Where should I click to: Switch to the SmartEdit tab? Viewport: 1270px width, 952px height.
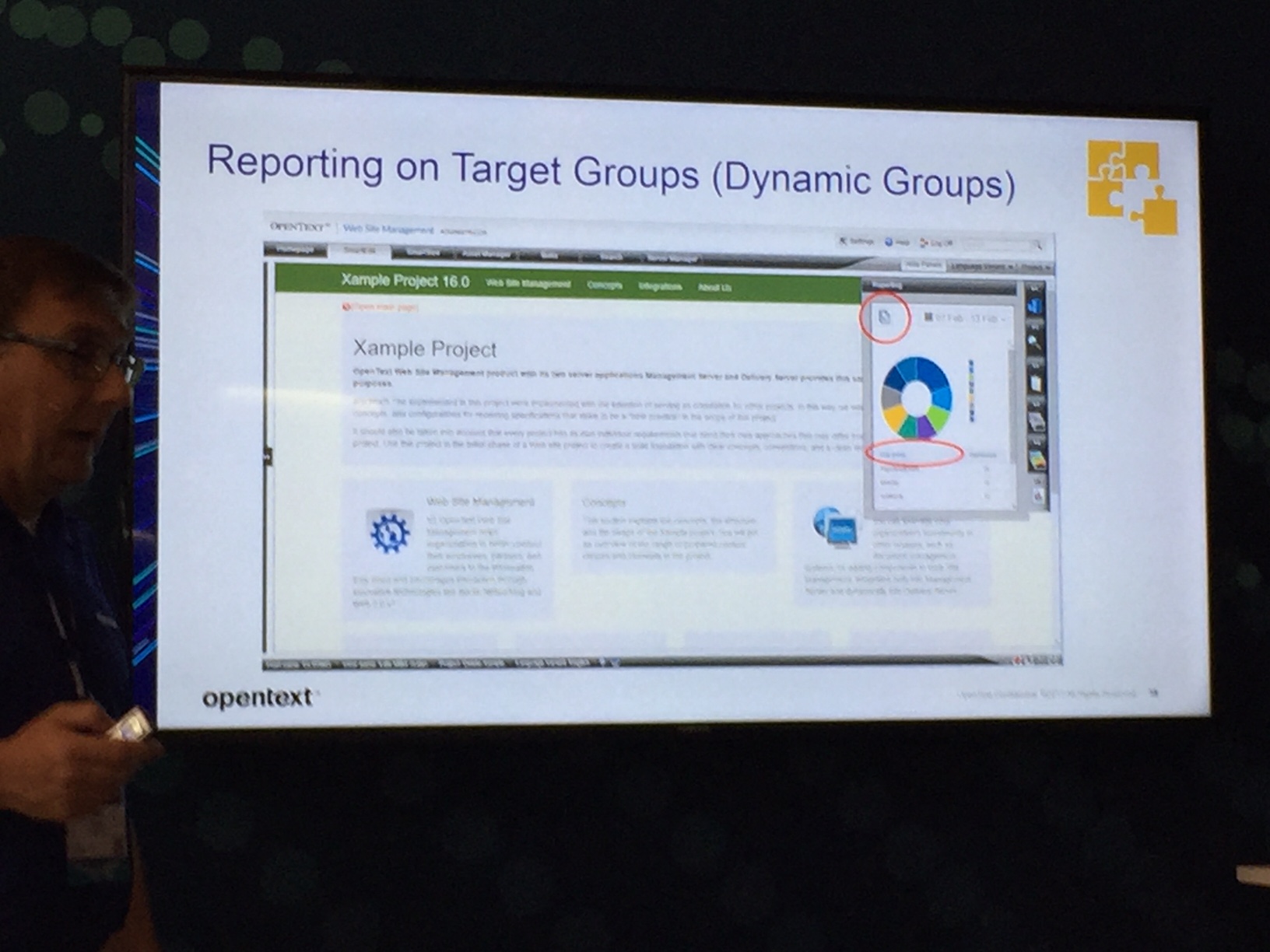click(360, 250)
